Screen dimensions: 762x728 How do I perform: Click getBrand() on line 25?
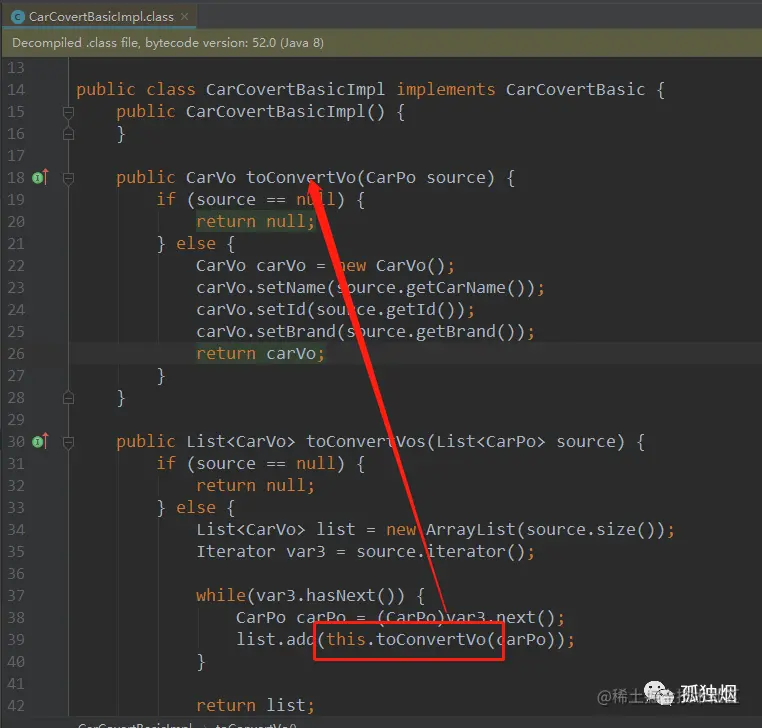click(x=470, y=331)
